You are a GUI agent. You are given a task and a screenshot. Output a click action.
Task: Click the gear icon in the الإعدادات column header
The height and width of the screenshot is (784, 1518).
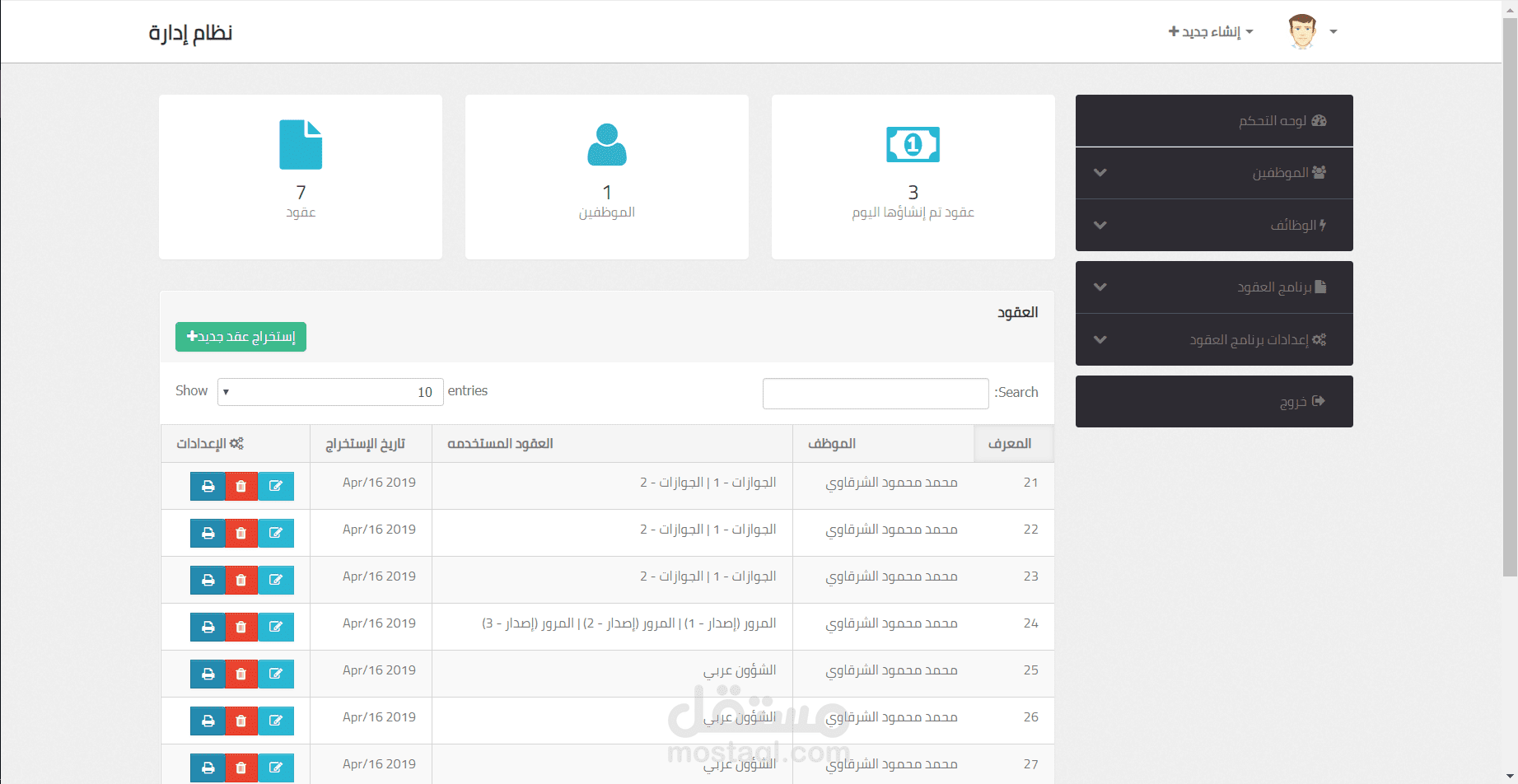(238, 442)
